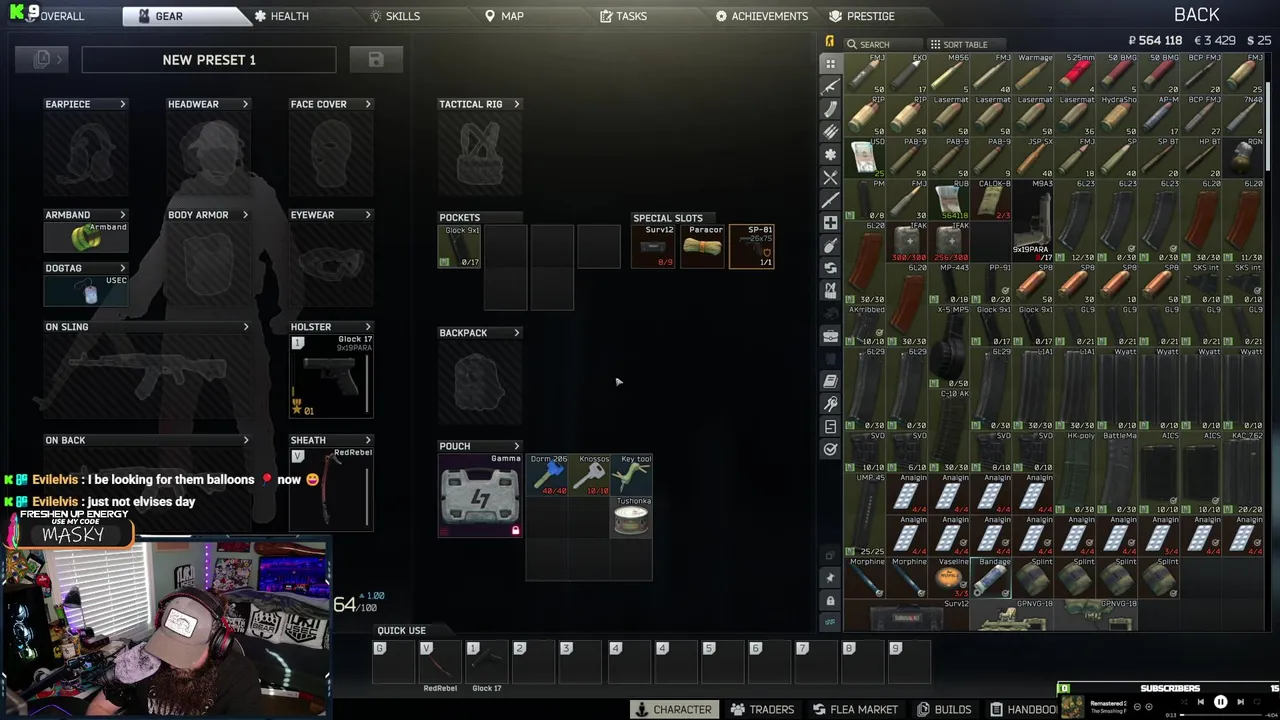The height and width of the screenshot is (720, 1280).
Task: Select the Key tool in pouch
Action: [x=631, y=475]
